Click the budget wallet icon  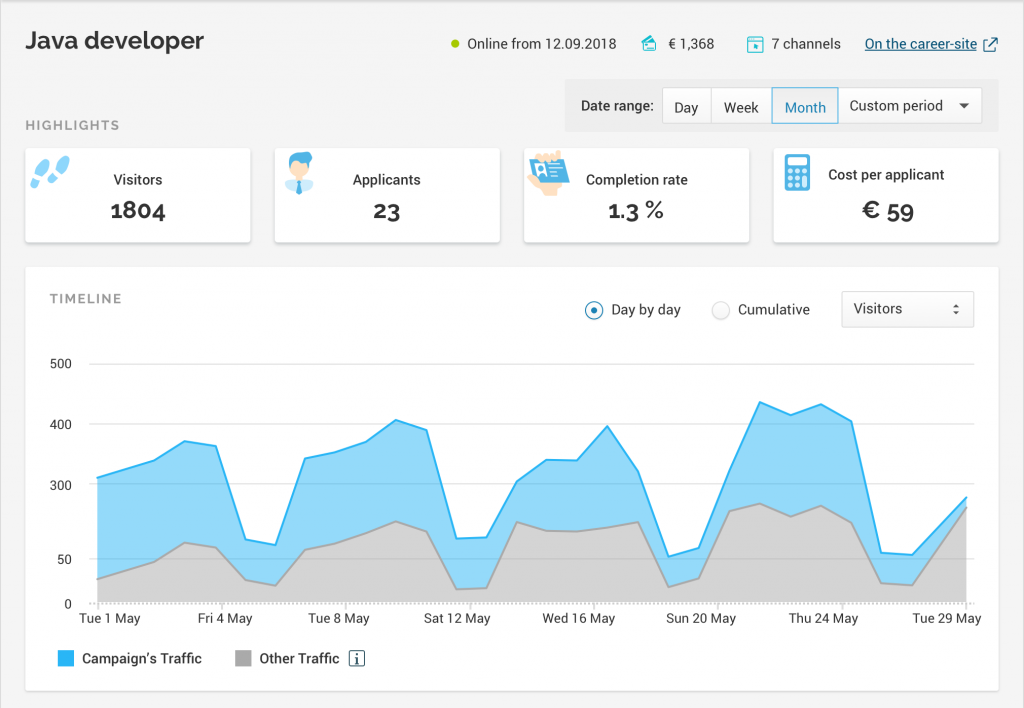pos(649,44)
